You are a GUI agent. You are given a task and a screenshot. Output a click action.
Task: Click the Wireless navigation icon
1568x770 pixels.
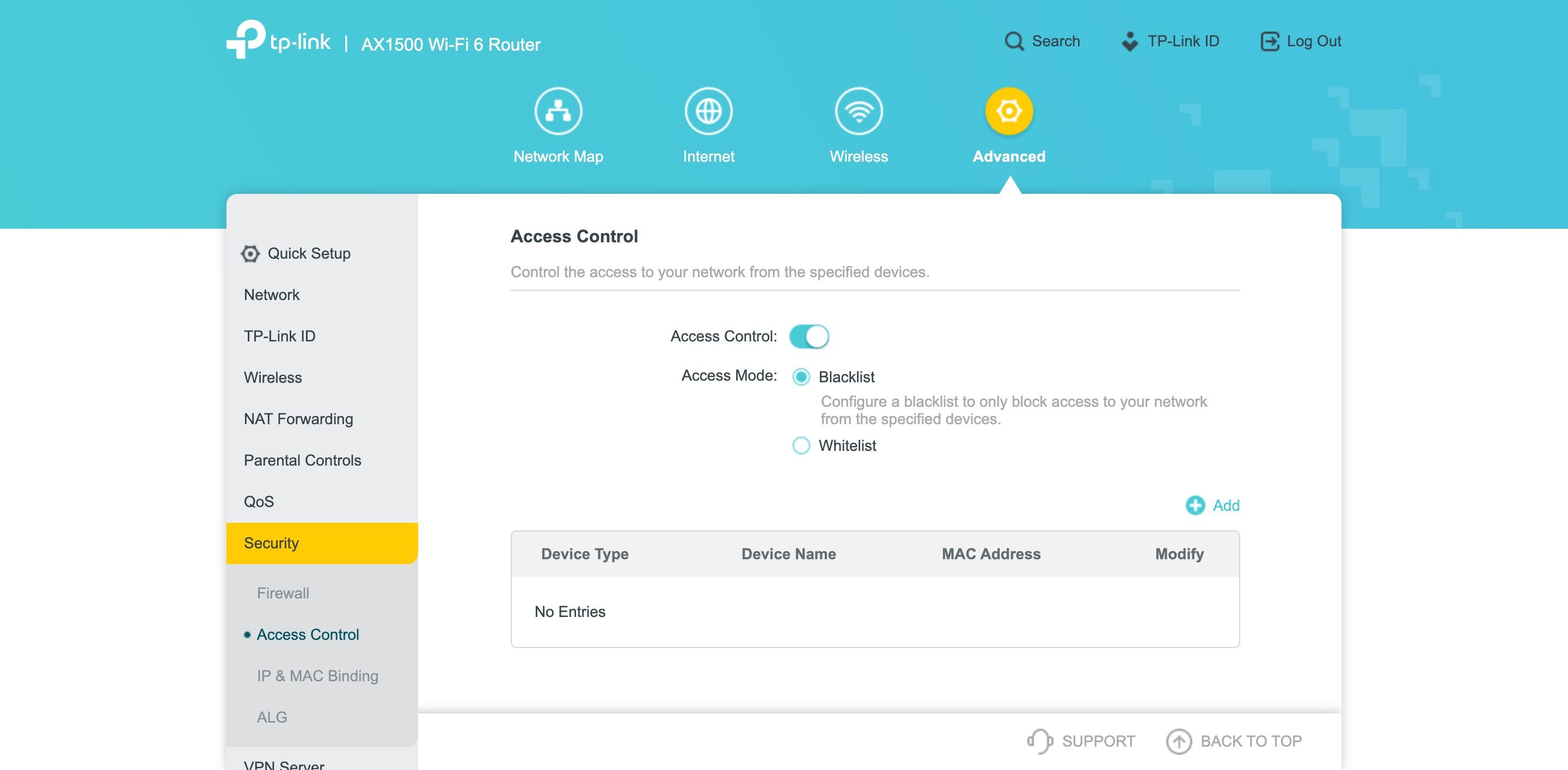click(857, 110)
